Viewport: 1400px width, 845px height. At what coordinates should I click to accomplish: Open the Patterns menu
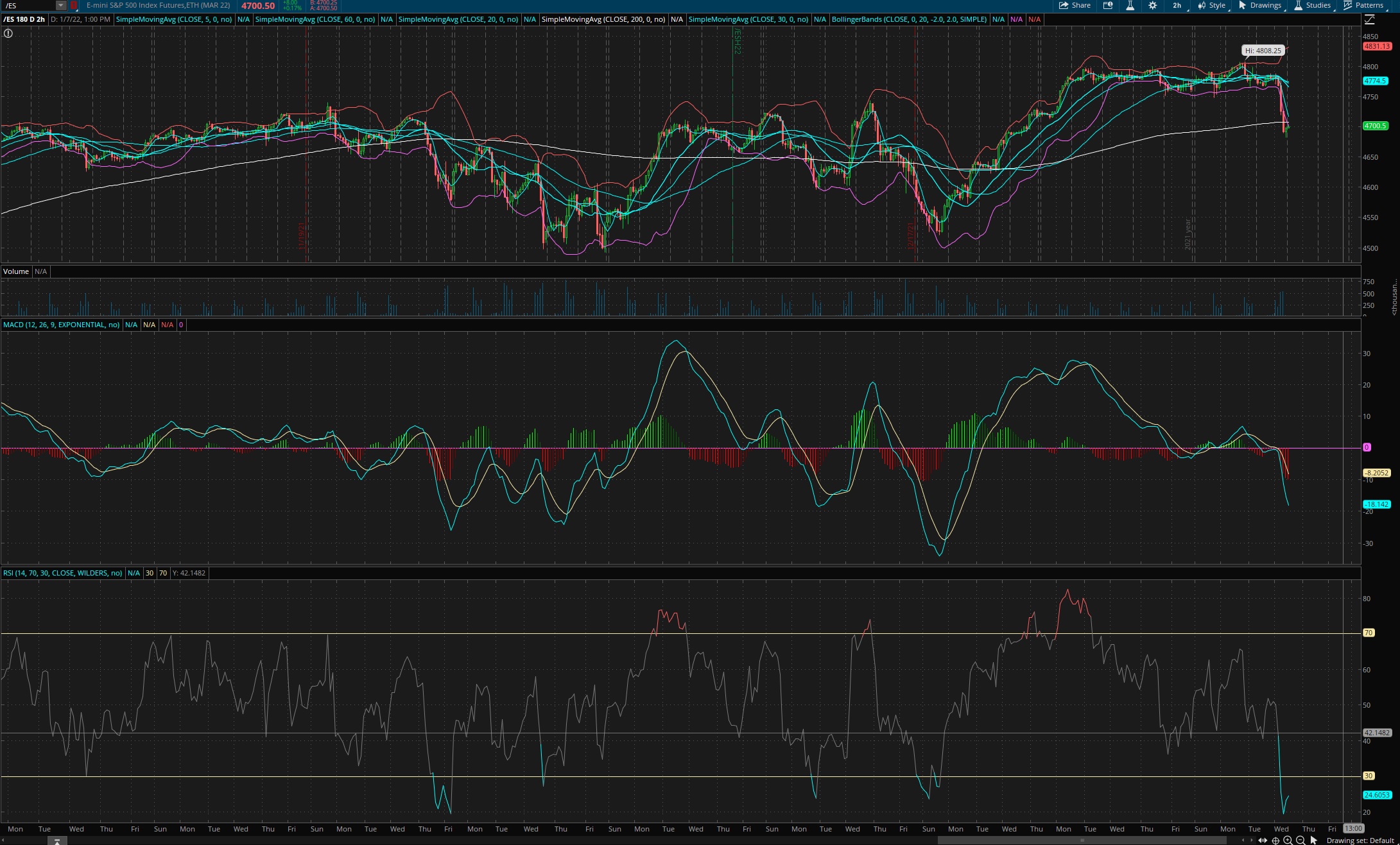pyautogui.click(x=1363, y=5)
